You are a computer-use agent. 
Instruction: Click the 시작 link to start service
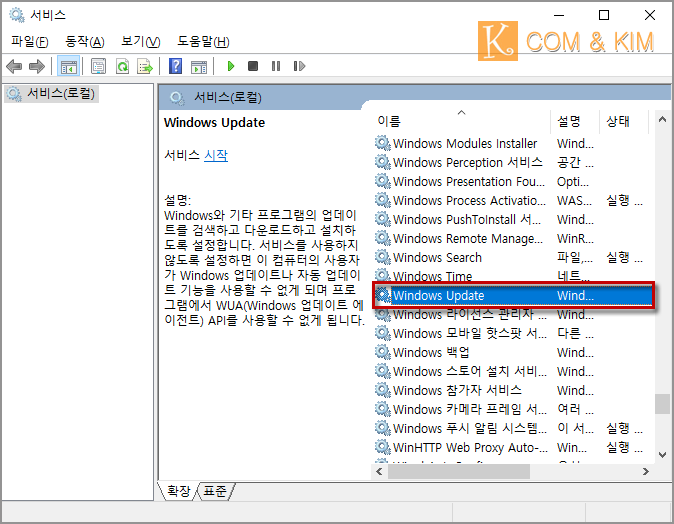pos(216,155)
